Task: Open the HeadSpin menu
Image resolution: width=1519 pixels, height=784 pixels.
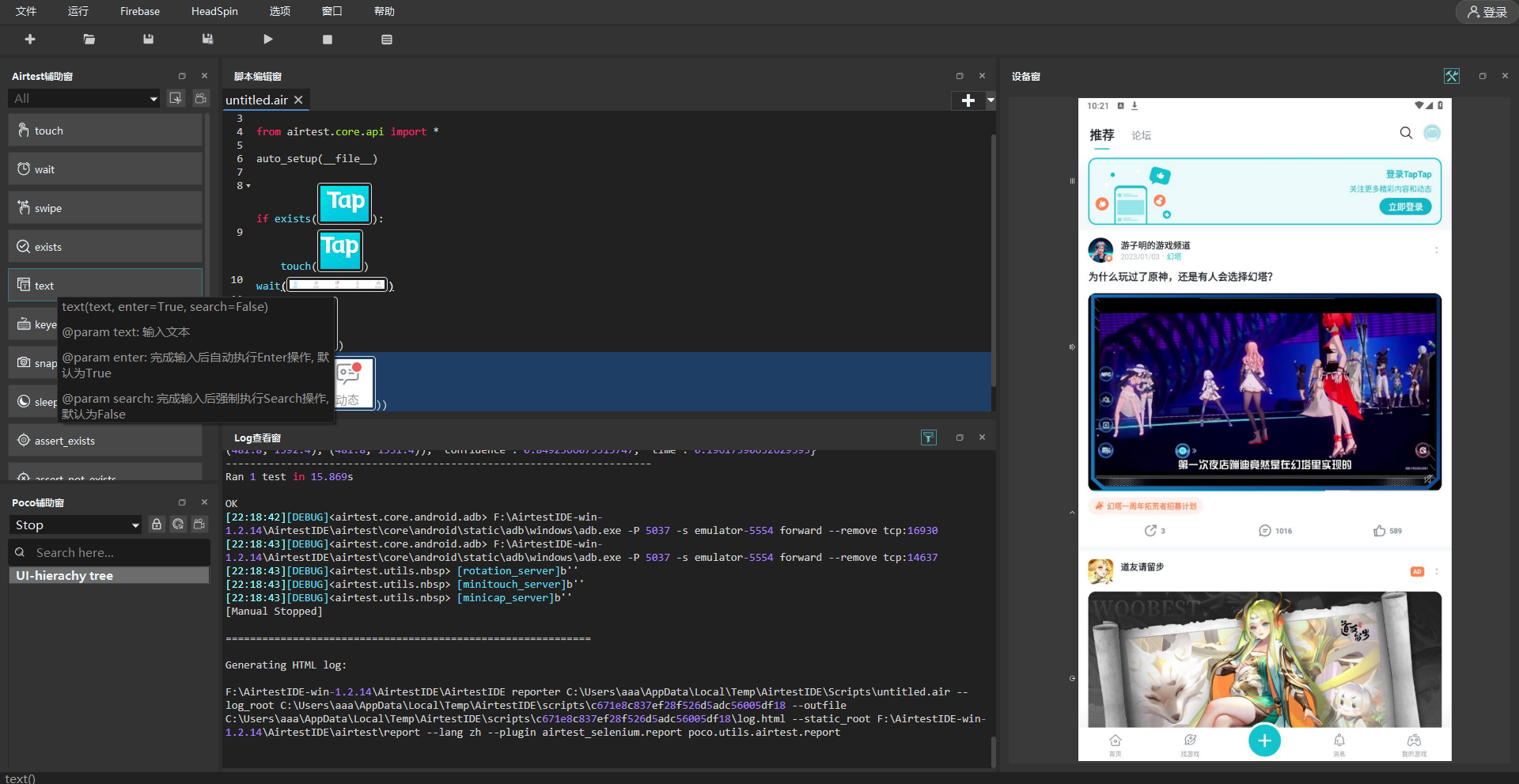Action: pos(214,11)
